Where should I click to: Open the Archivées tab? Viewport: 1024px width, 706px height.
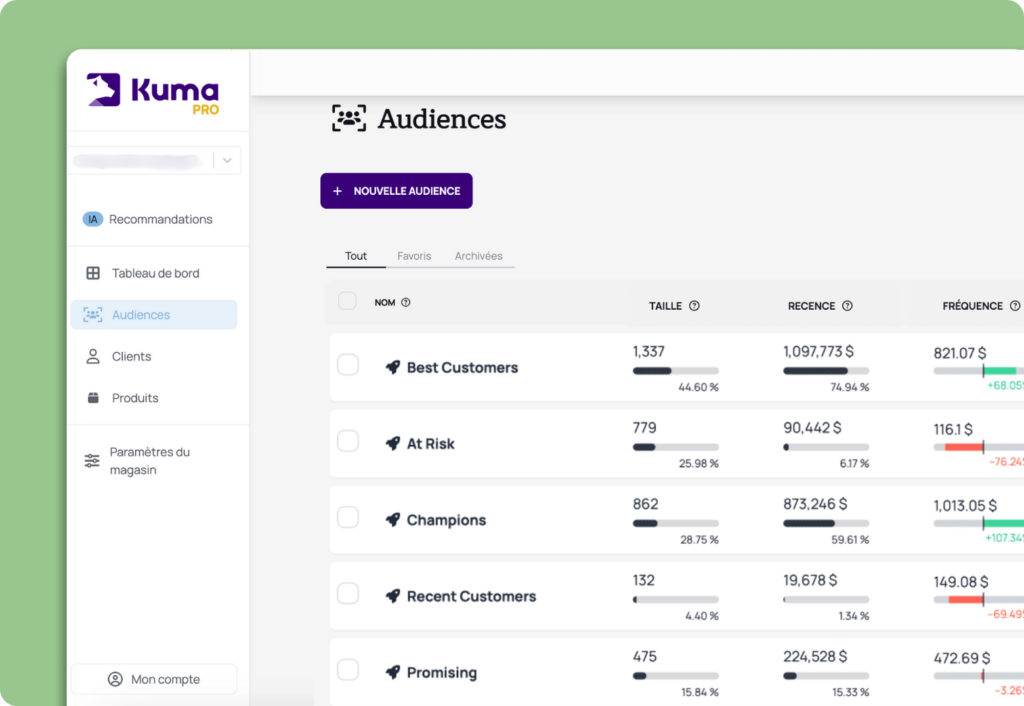(478, 256)
